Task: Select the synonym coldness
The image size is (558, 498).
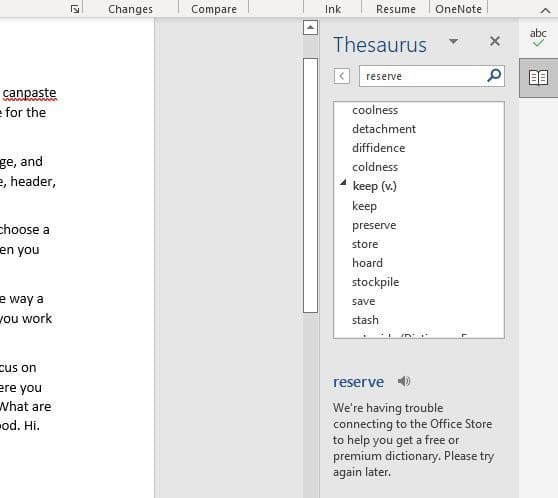Action: (375, 167)
